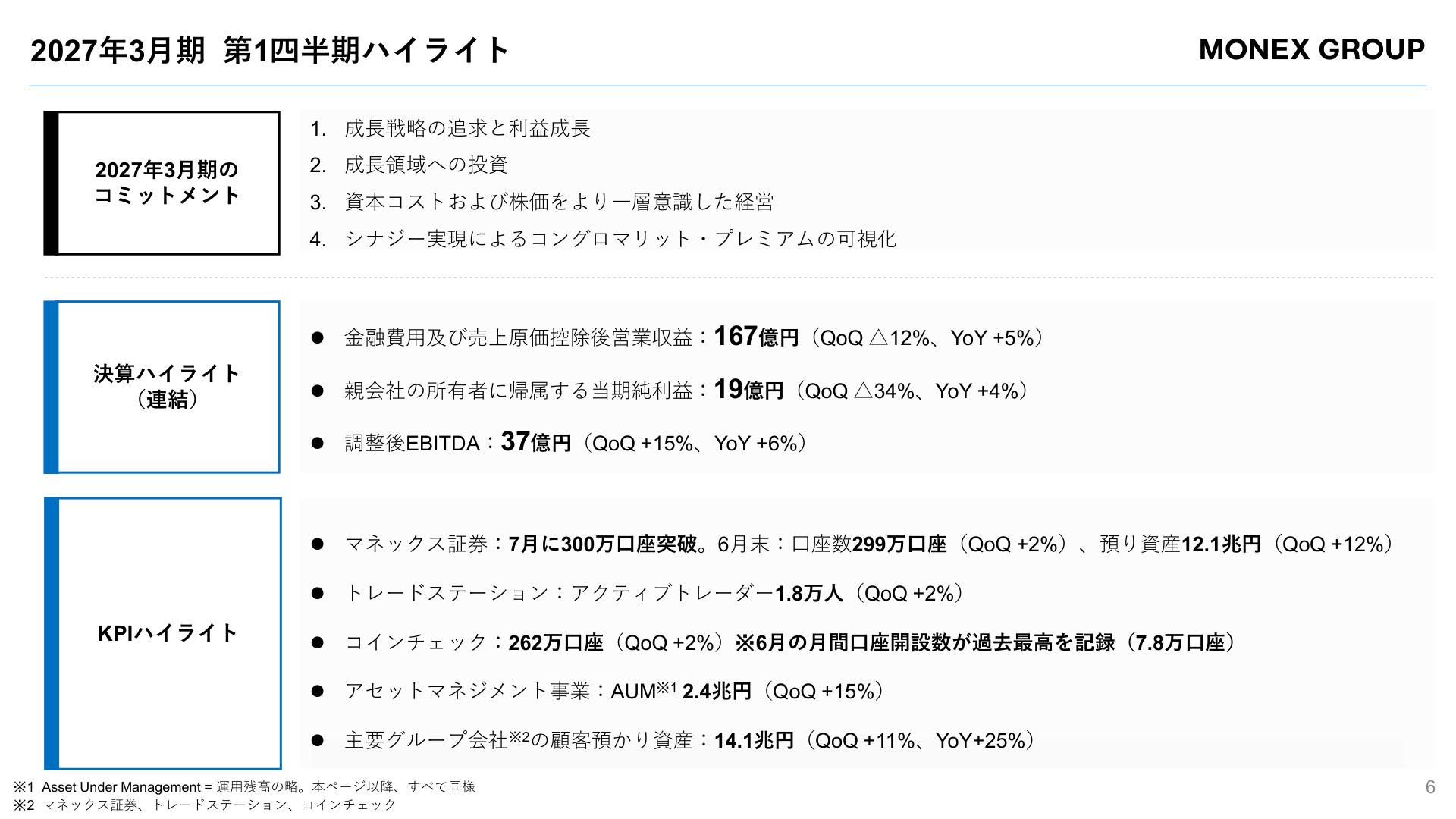The height and width of the screenshot is (819, 1456).
Task: Click the MONEX GROUP logo
Action: click(1311, 49)
